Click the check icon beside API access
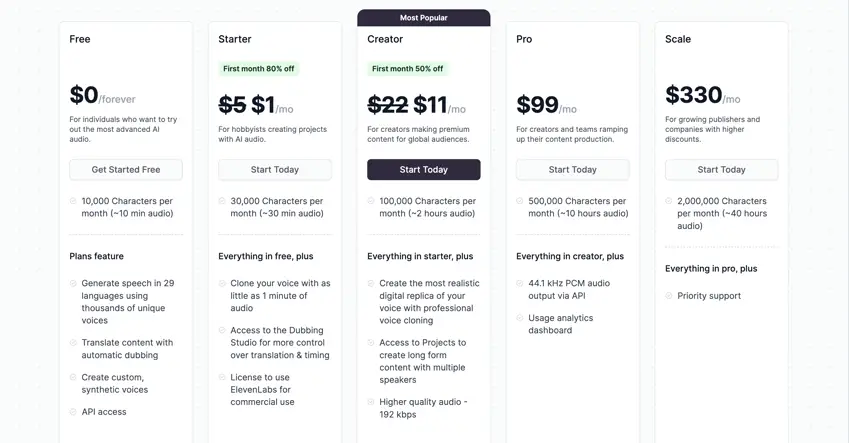Viewport: 849px width, 443px height. point(73,411)
